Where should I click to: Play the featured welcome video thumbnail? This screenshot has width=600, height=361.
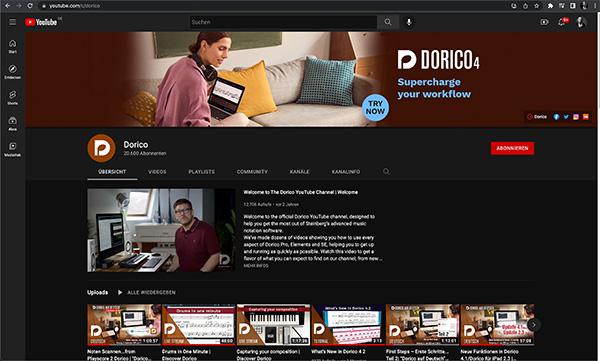pyautogui.click(x=161, y=230)
